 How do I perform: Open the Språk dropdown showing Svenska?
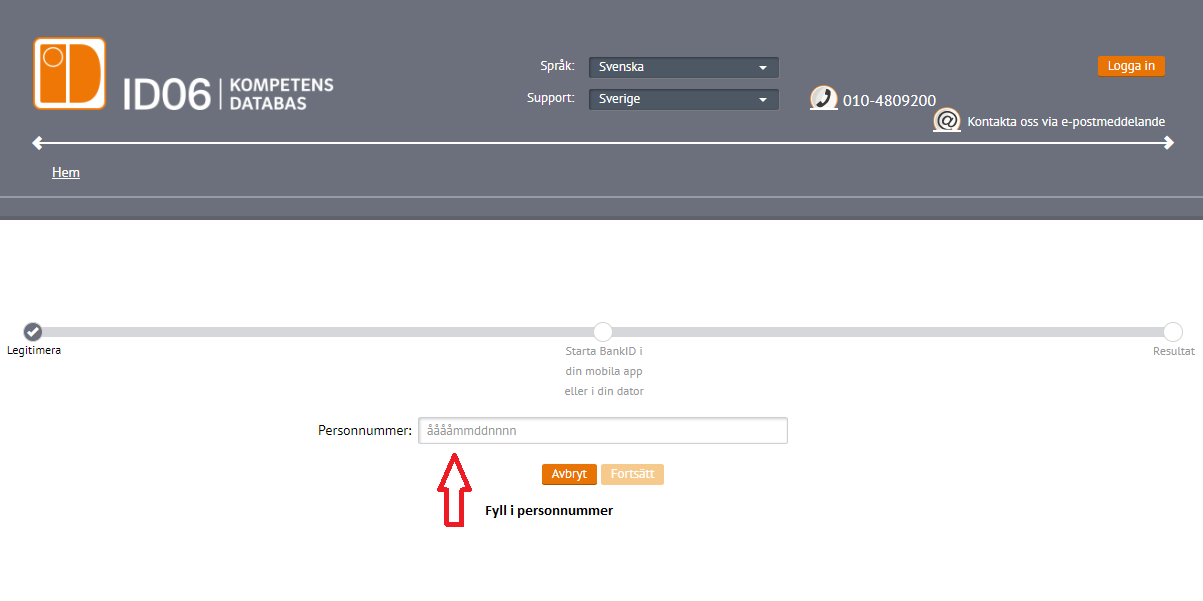683,67
